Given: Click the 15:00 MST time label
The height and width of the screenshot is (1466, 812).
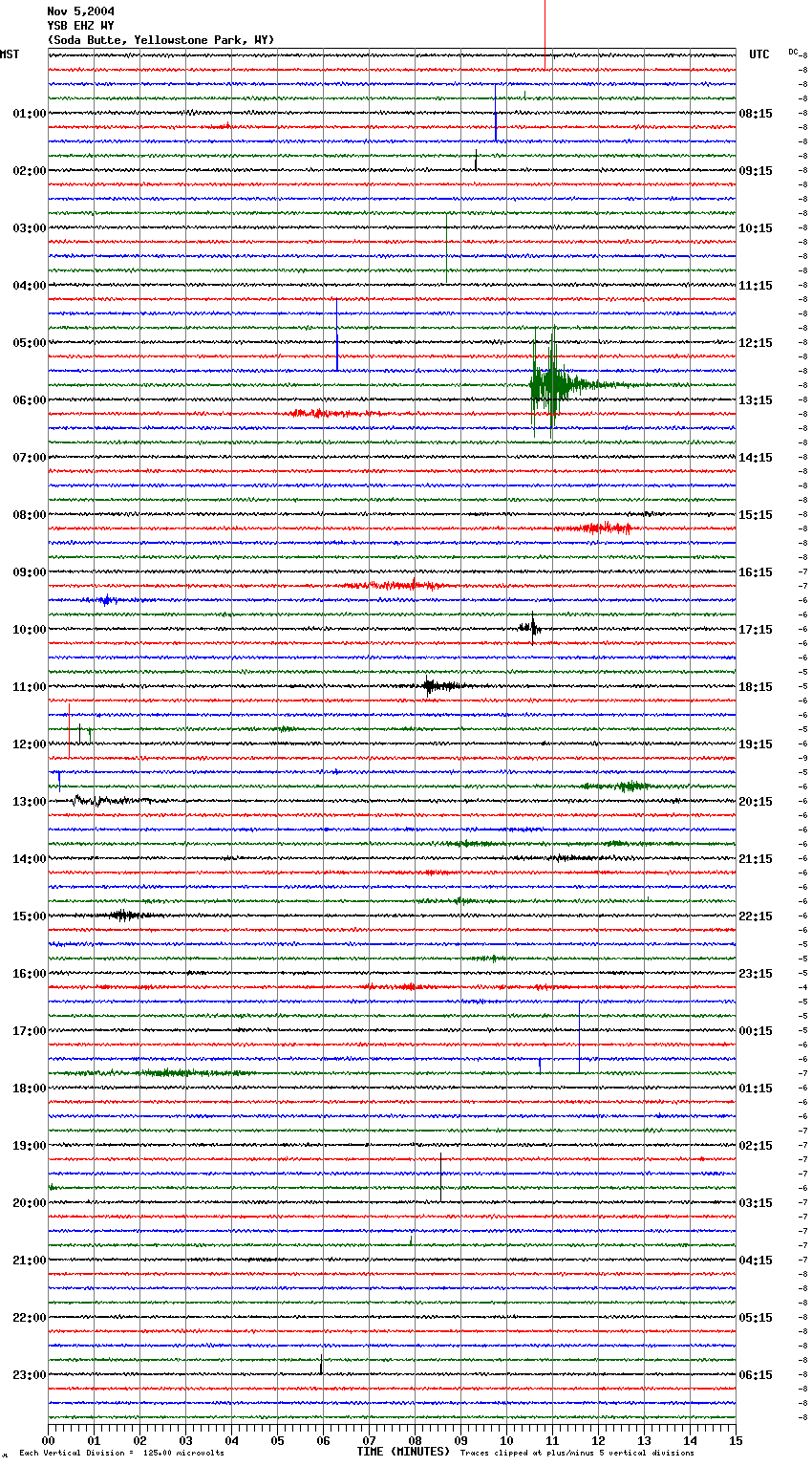Looking at the screenshot, I should click(30, 916).
